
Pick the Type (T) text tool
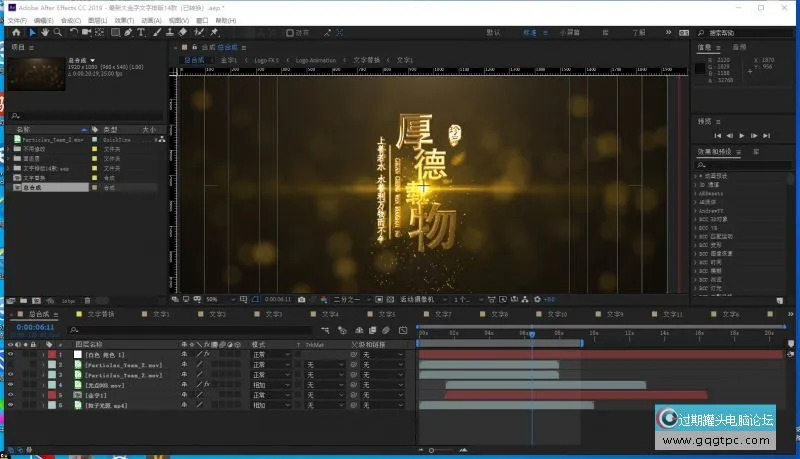(141, 32)
